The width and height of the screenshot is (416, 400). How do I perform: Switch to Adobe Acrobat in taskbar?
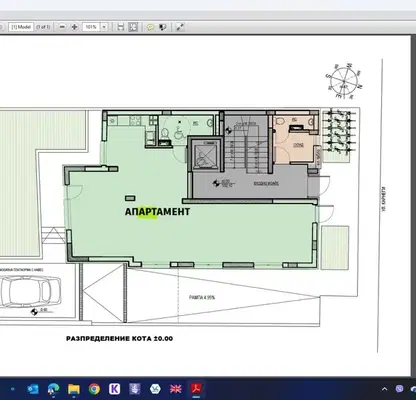click(196, 389)
